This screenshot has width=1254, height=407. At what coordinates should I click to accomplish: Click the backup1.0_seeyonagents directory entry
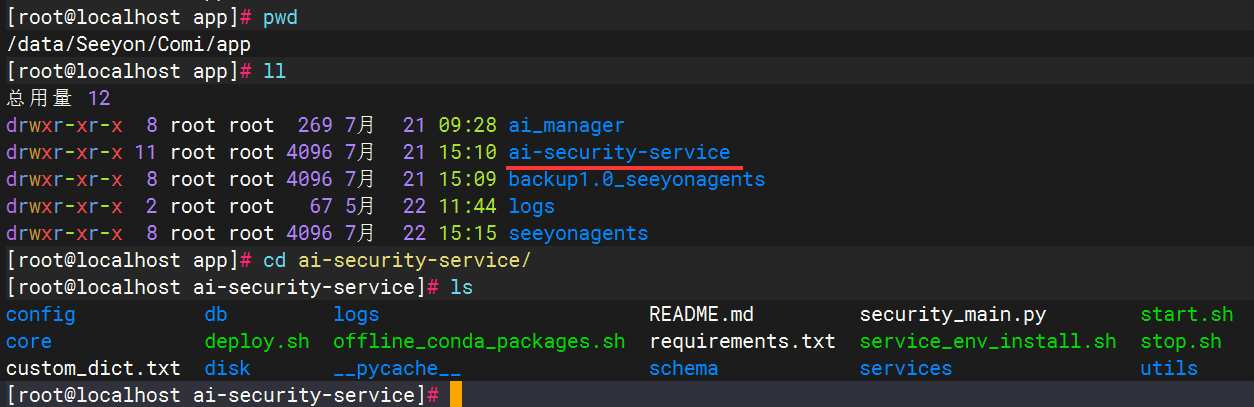(x=636, y=180)
